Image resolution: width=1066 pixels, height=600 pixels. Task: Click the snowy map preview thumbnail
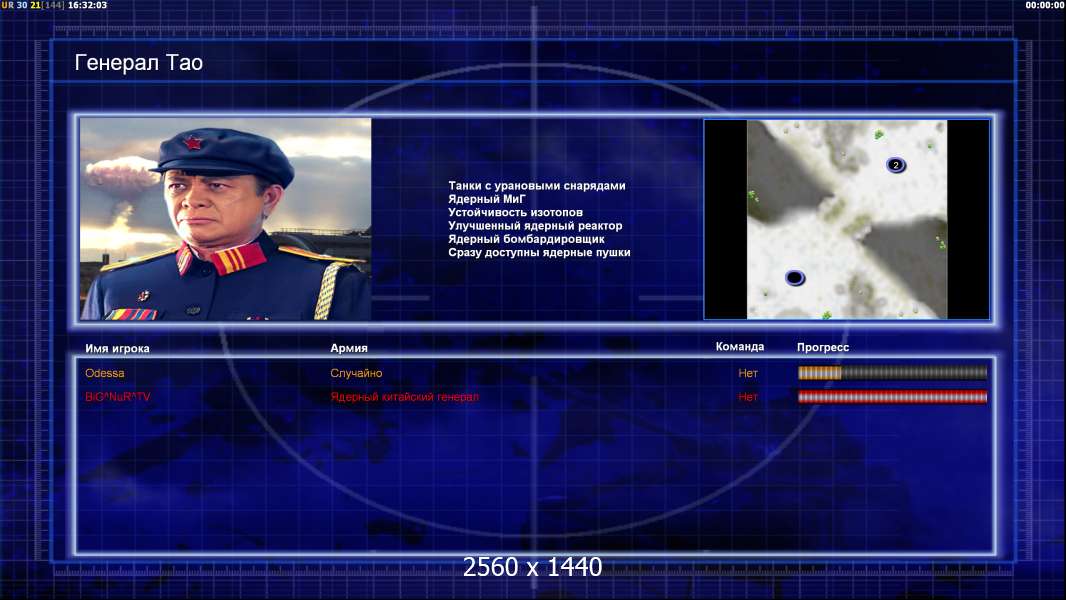coord(846,219)
